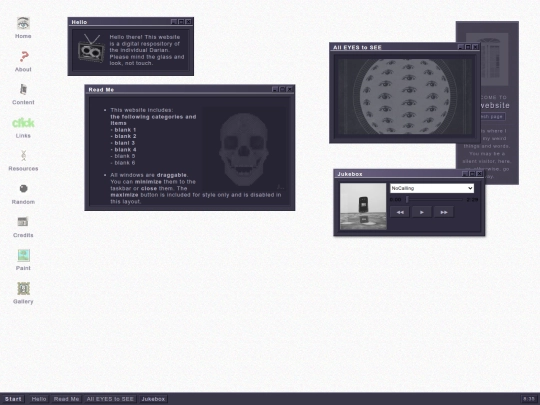Click the taskbar clock
The width and height of the screenshot is (540, 405).
click(x=529, y=399)
